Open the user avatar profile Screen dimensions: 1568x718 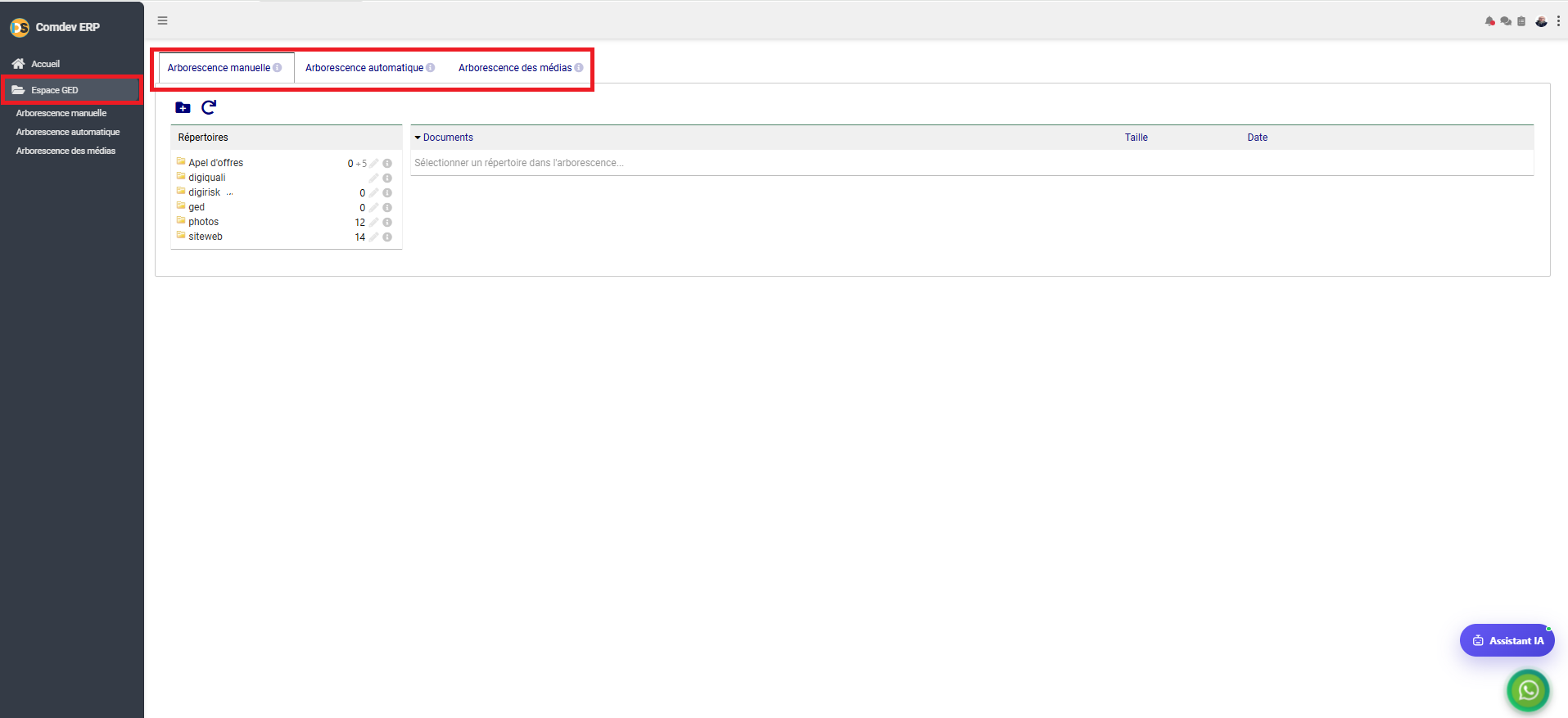(x=1541, y=21)
